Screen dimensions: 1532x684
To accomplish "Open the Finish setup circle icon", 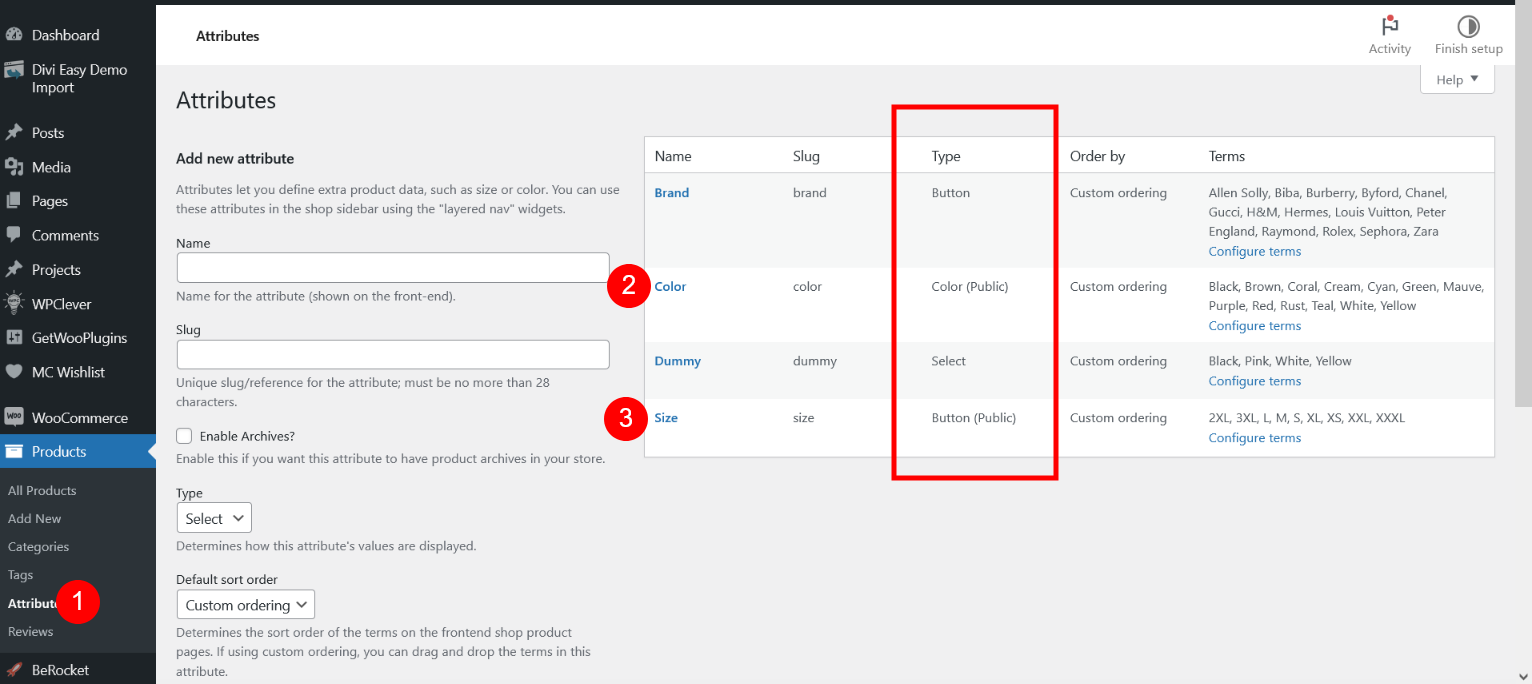I will 1468,26.
